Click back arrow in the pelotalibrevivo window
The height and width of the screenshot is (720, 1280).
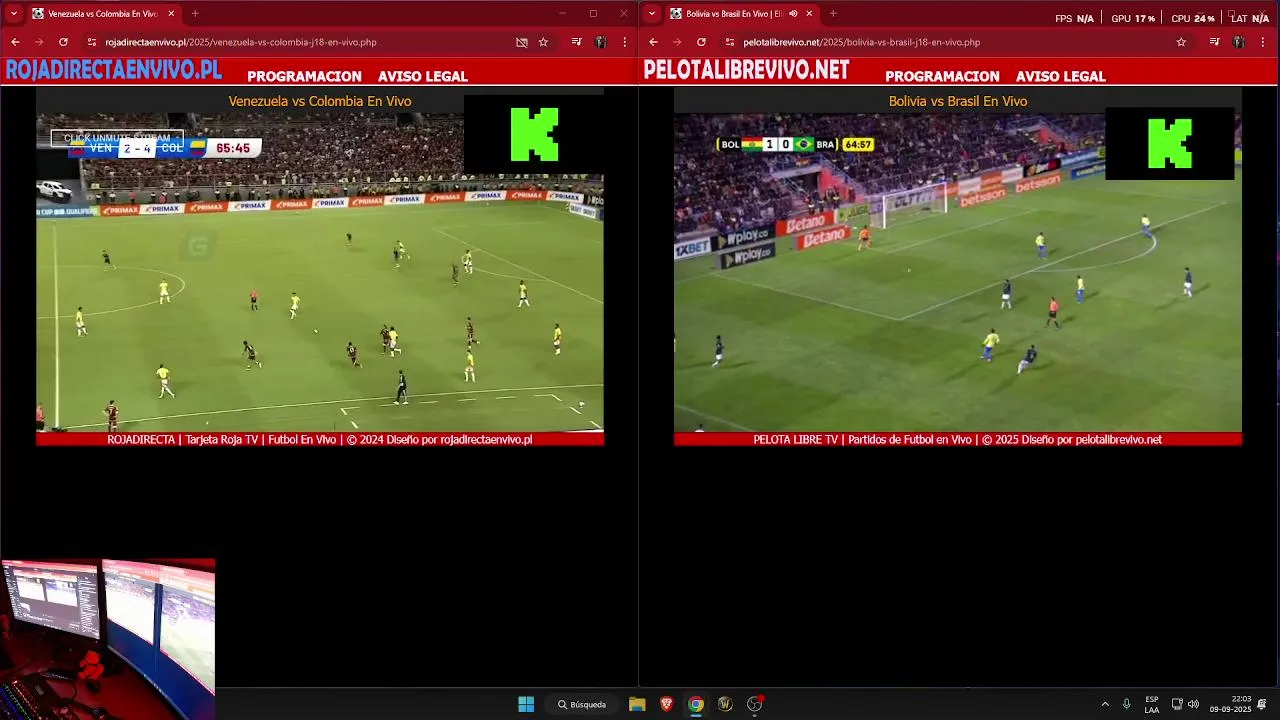(x=653, y=42)
